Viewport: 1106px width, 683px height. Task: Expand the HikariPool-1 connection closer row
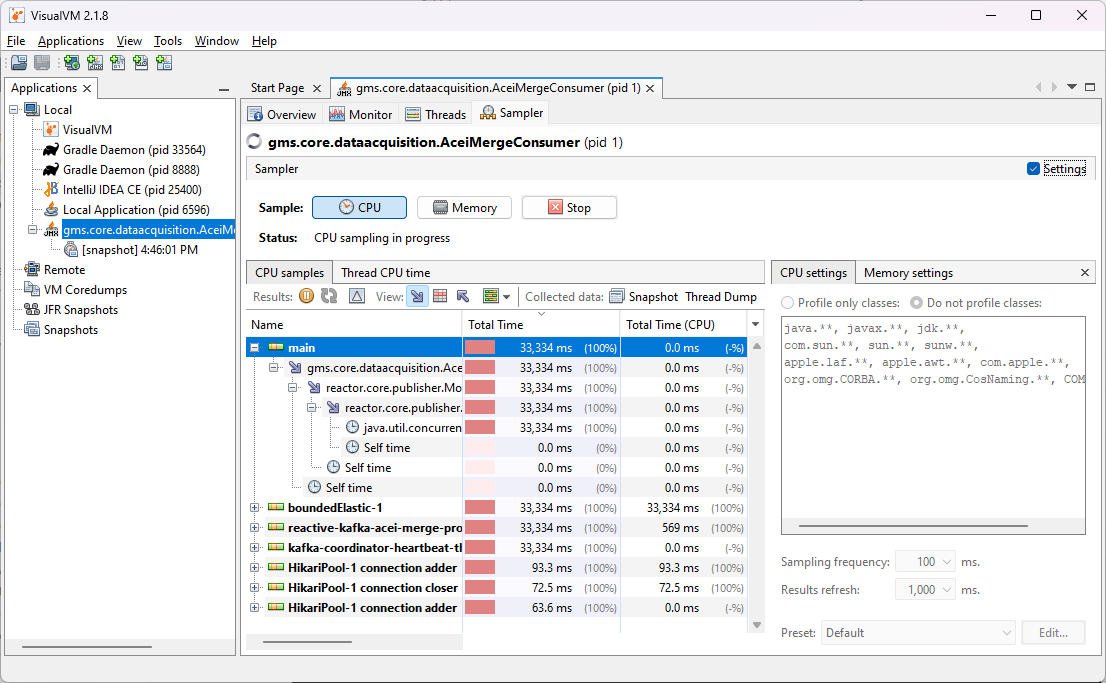click(x=255, y=588)
